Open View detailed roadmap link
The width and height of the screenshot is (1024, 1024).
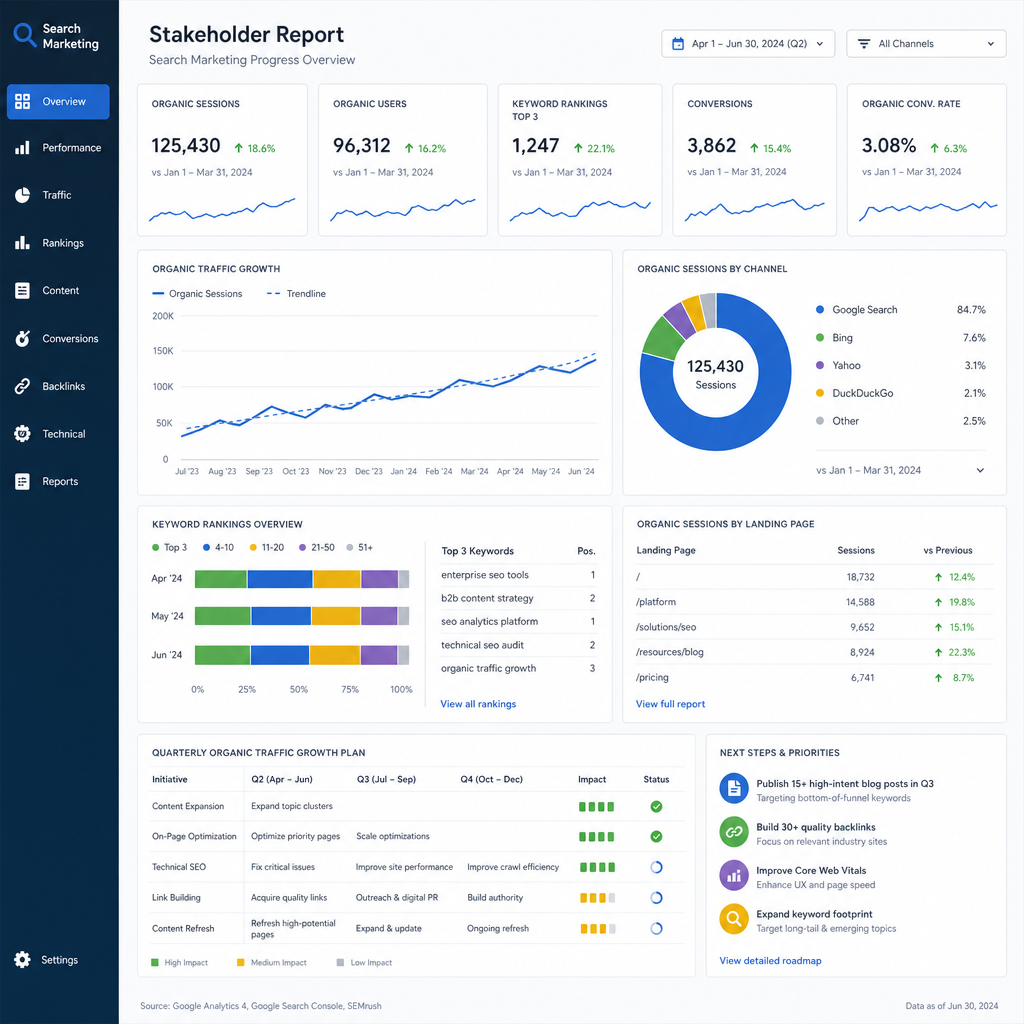pos(770,961)
